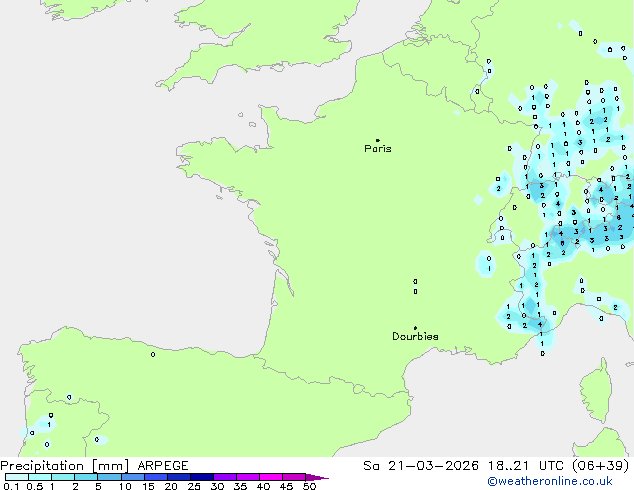Click the Paris city marker dot

click(x=377, y=140)
